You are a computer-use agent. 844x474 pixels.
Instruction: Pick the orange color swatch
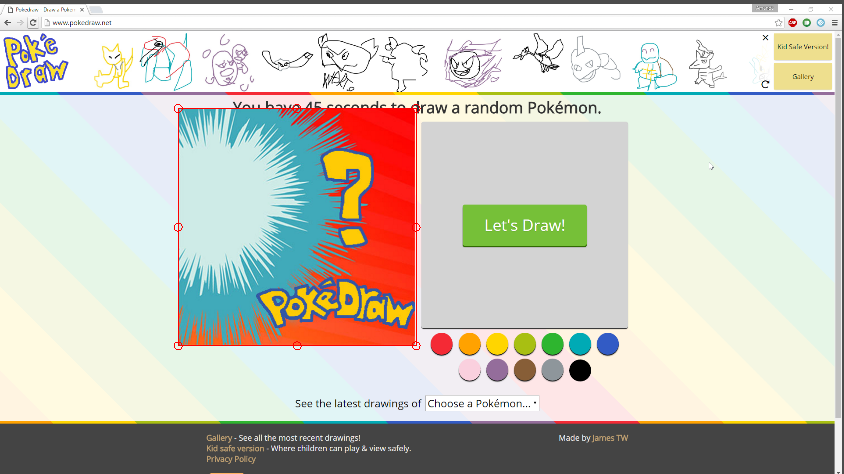(469, 344)
